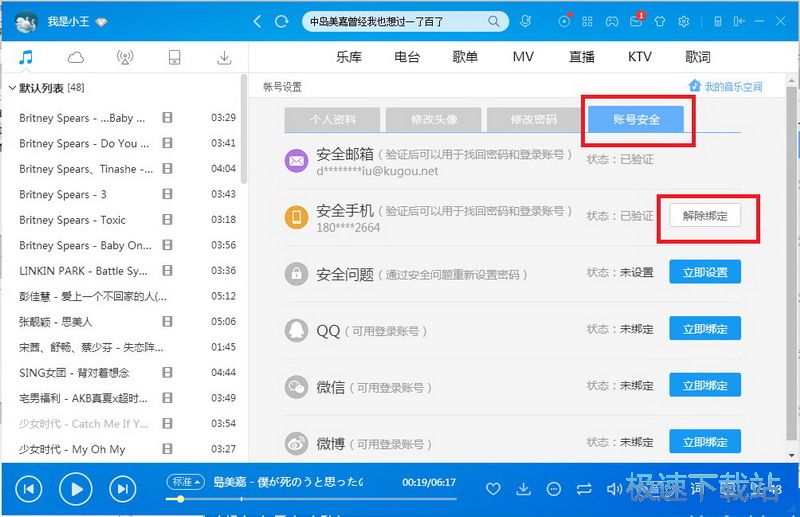
Task: Refresh the page with reload icon
Action: point(282,21)
